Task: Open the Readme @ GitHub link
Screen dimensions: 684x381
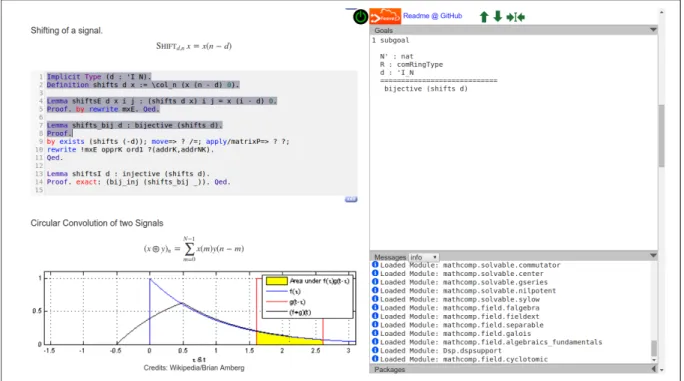Action: [432, 16]
